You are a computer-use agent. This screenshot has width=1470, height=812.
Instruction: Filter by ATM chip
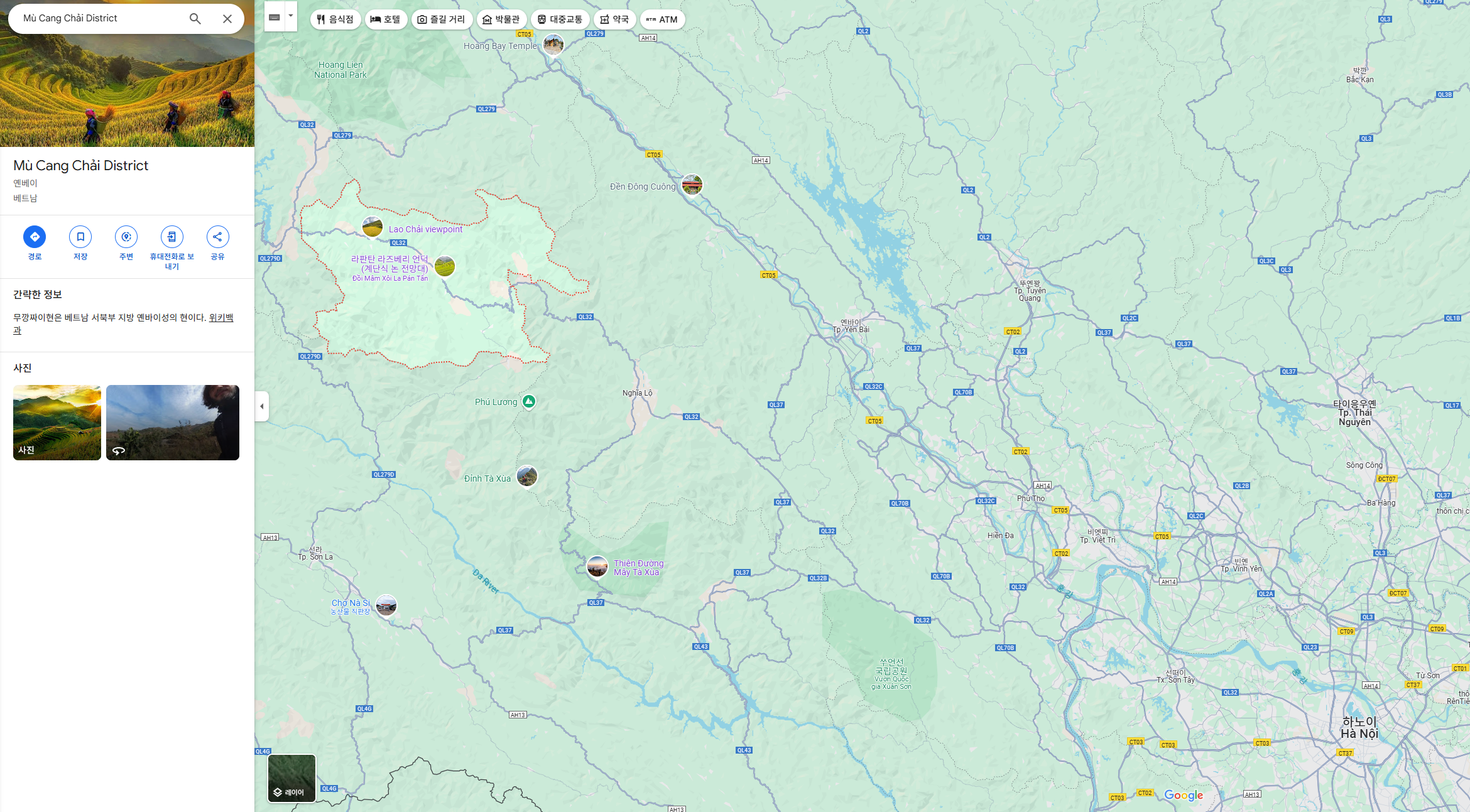click(662, 19)
